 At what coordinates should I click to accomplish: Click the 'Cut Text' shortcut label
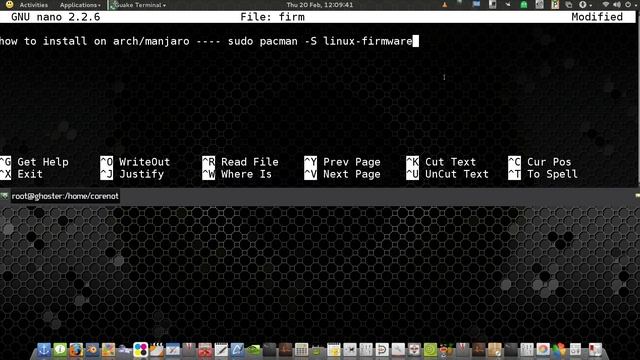click(x=451, y=162)
